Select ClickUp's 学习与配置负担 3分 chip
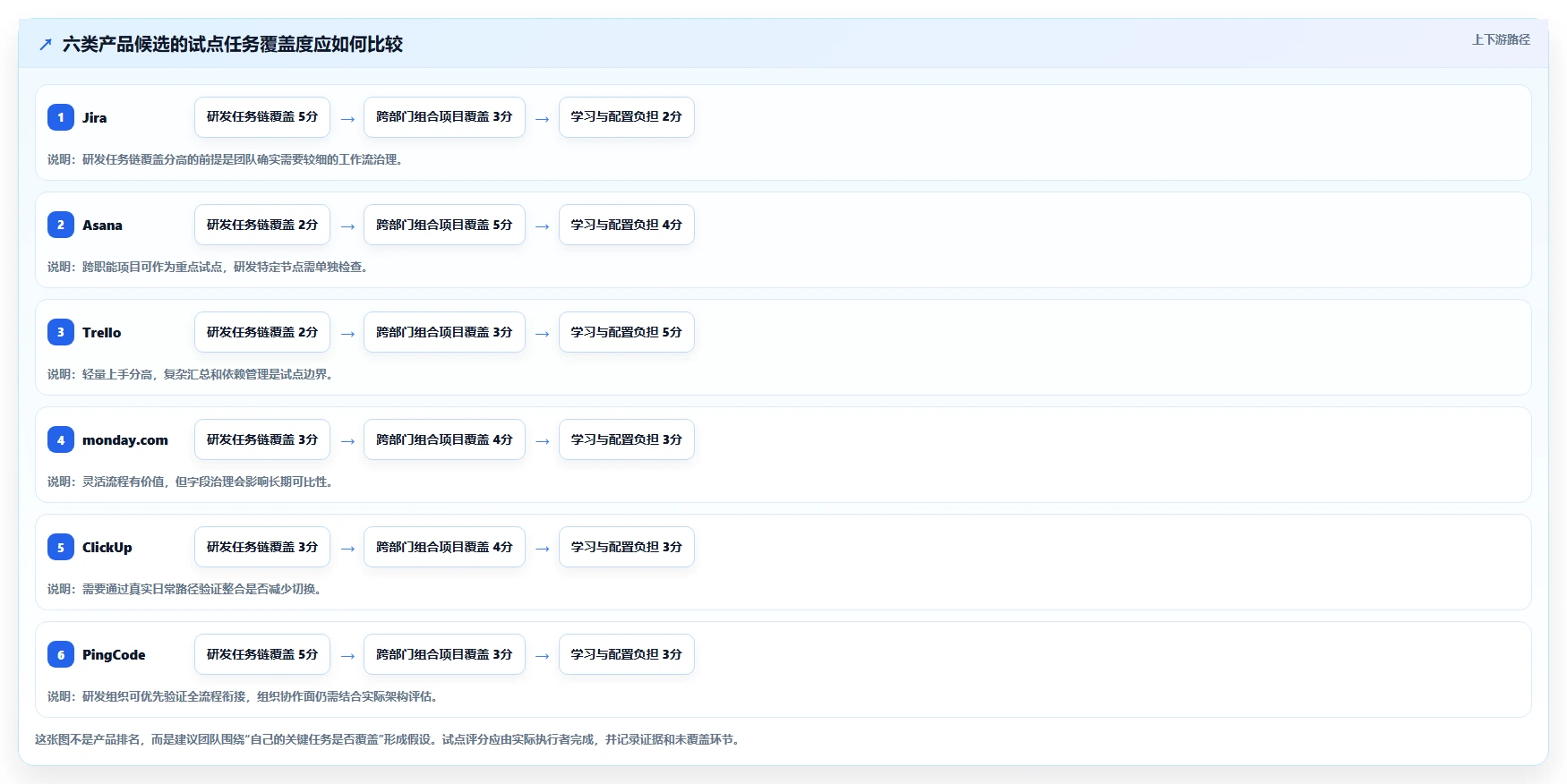This screenshot has height=784, width=1567. [x=627, y=547]
